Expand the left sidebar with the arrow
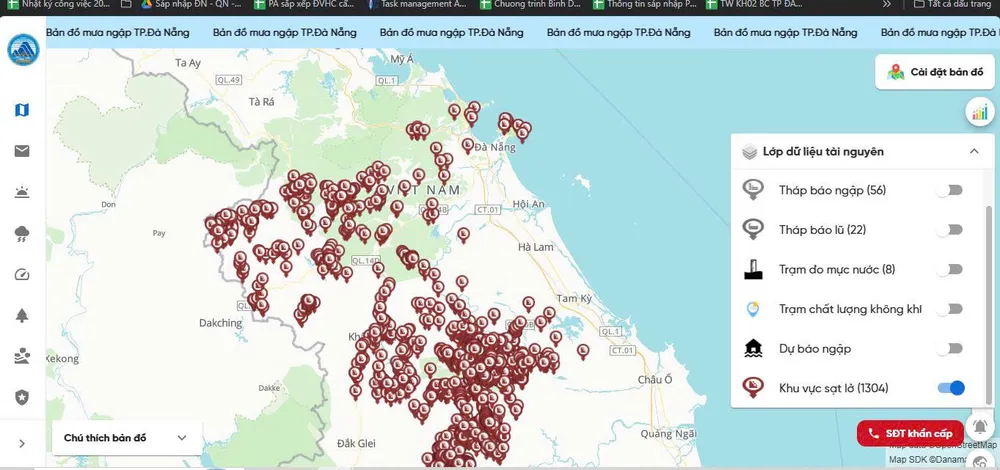Viewport: 1000px width, 470px height. 22,443
